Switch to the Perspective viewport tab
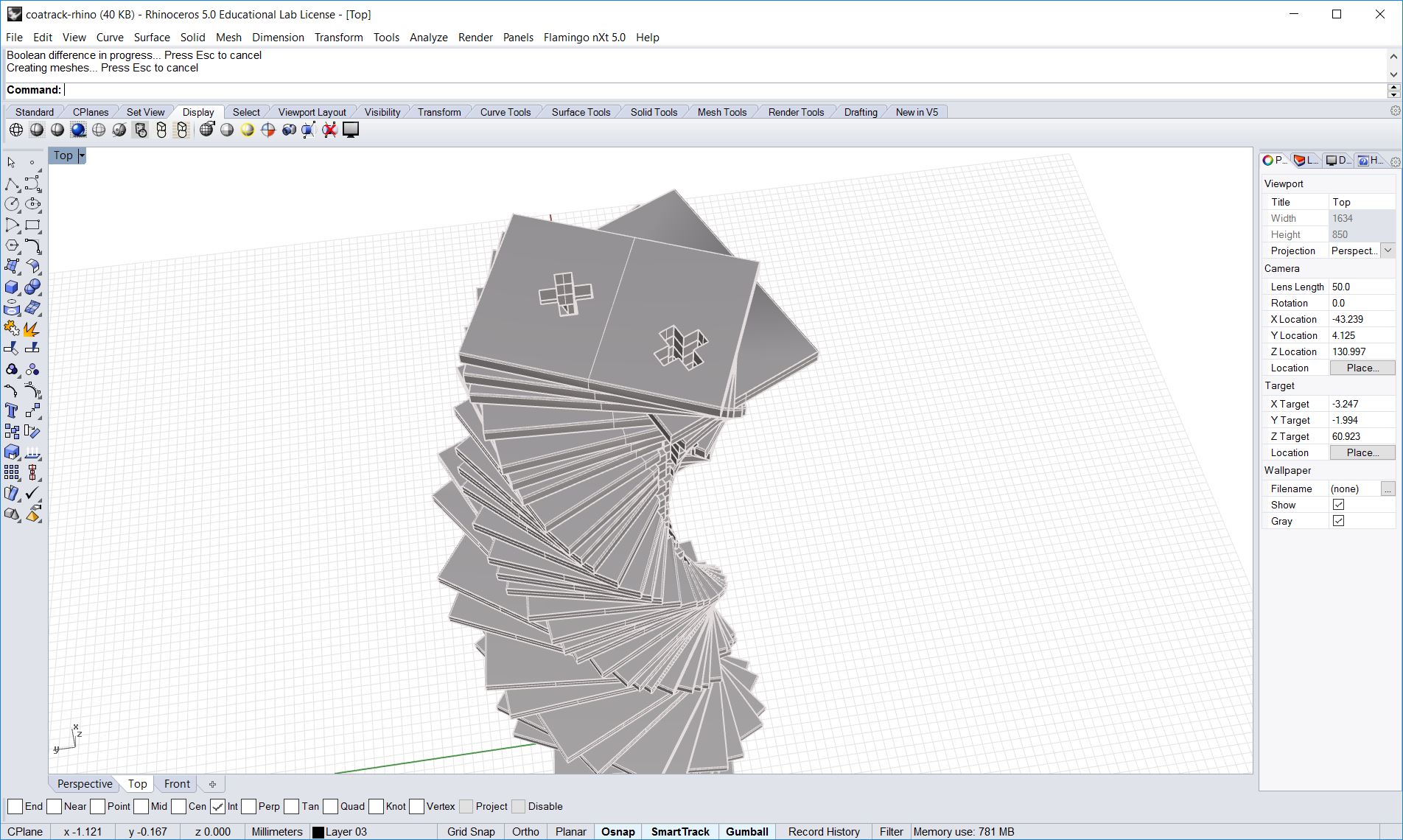The height and width of the screenshot is (840, 1403). pos(85,784)
